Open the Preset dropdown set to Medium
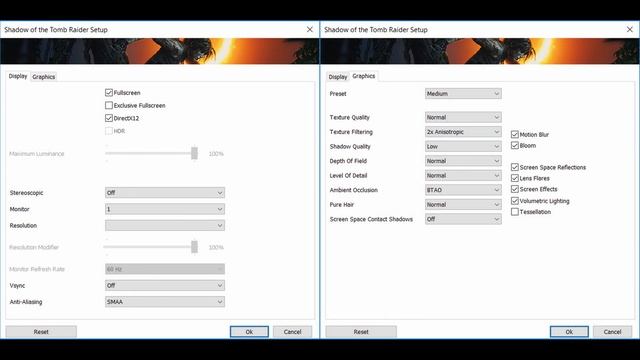 tap(463, 93)
